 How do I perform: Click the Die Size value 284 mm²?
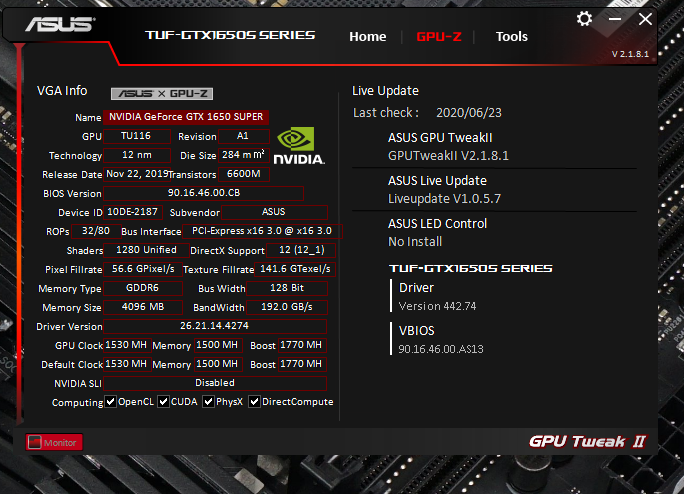(243, 155)
